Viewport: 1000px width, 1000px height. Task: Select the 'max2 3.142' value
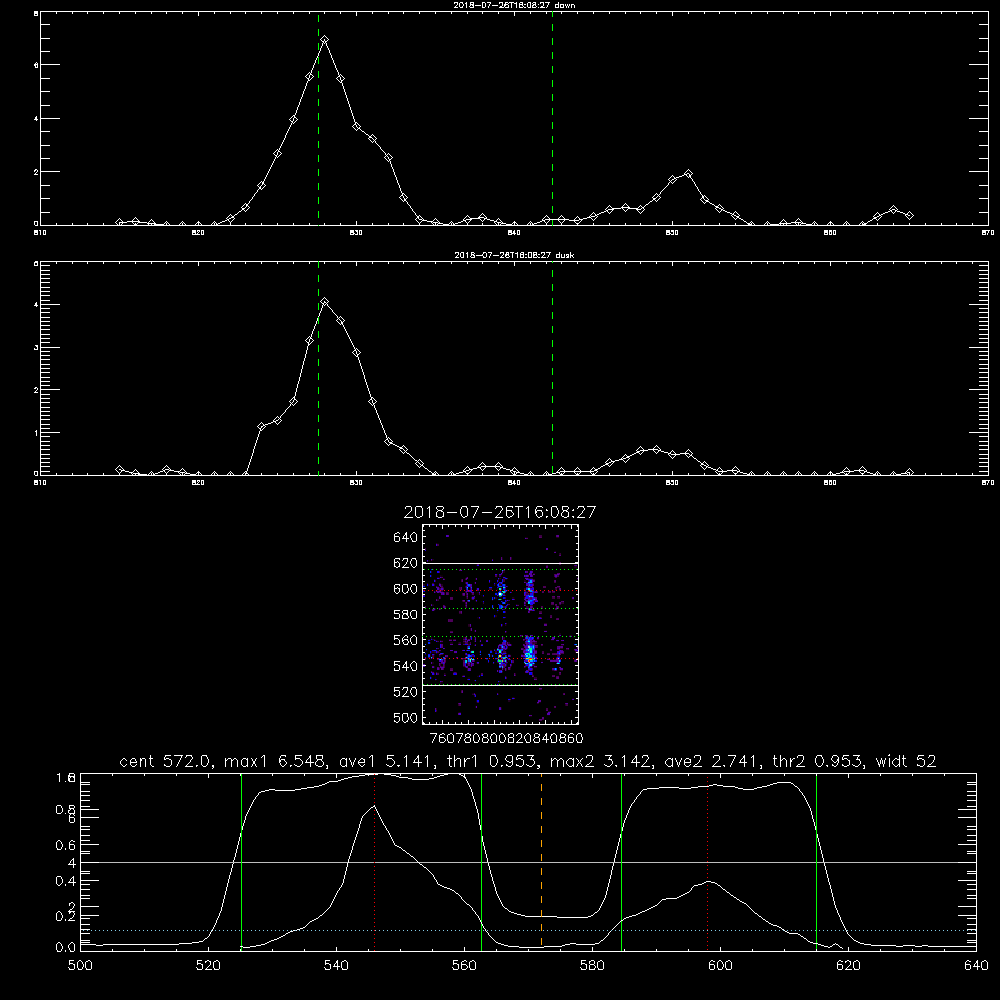601,761
